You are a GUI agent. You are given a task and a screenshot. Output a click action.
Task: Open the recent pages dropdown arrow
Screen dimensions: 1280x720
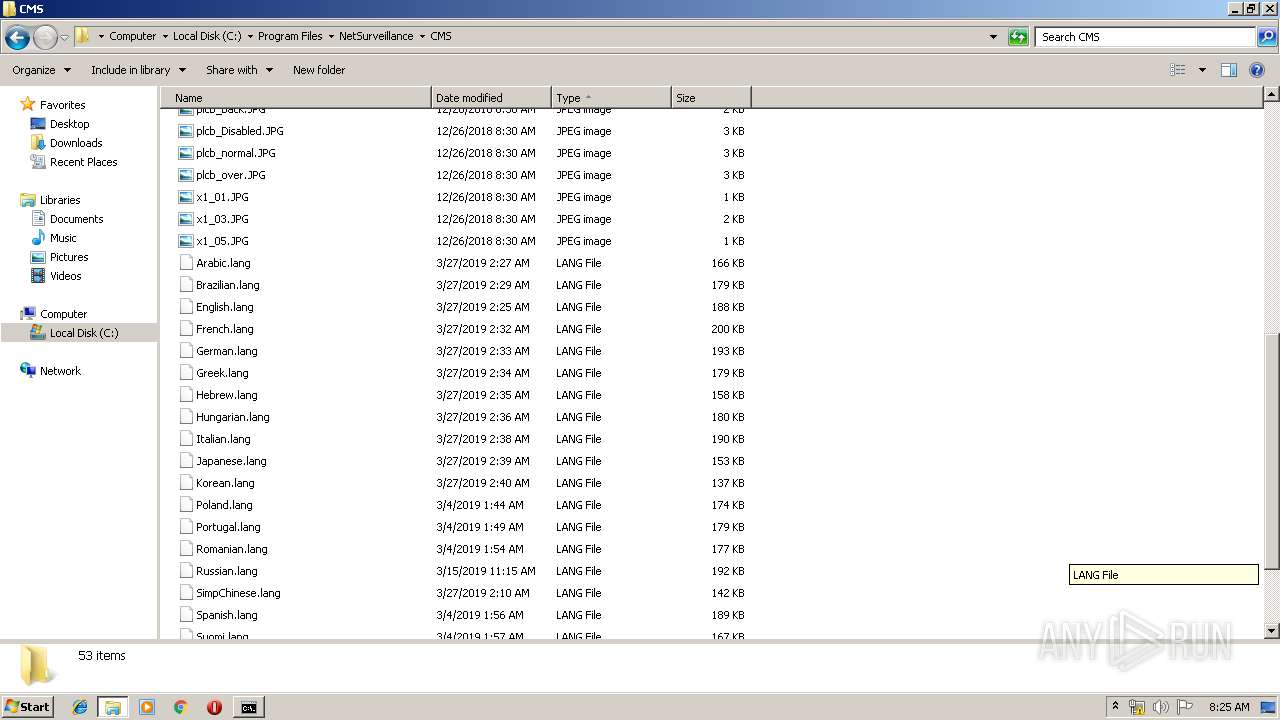coord(65,38)
